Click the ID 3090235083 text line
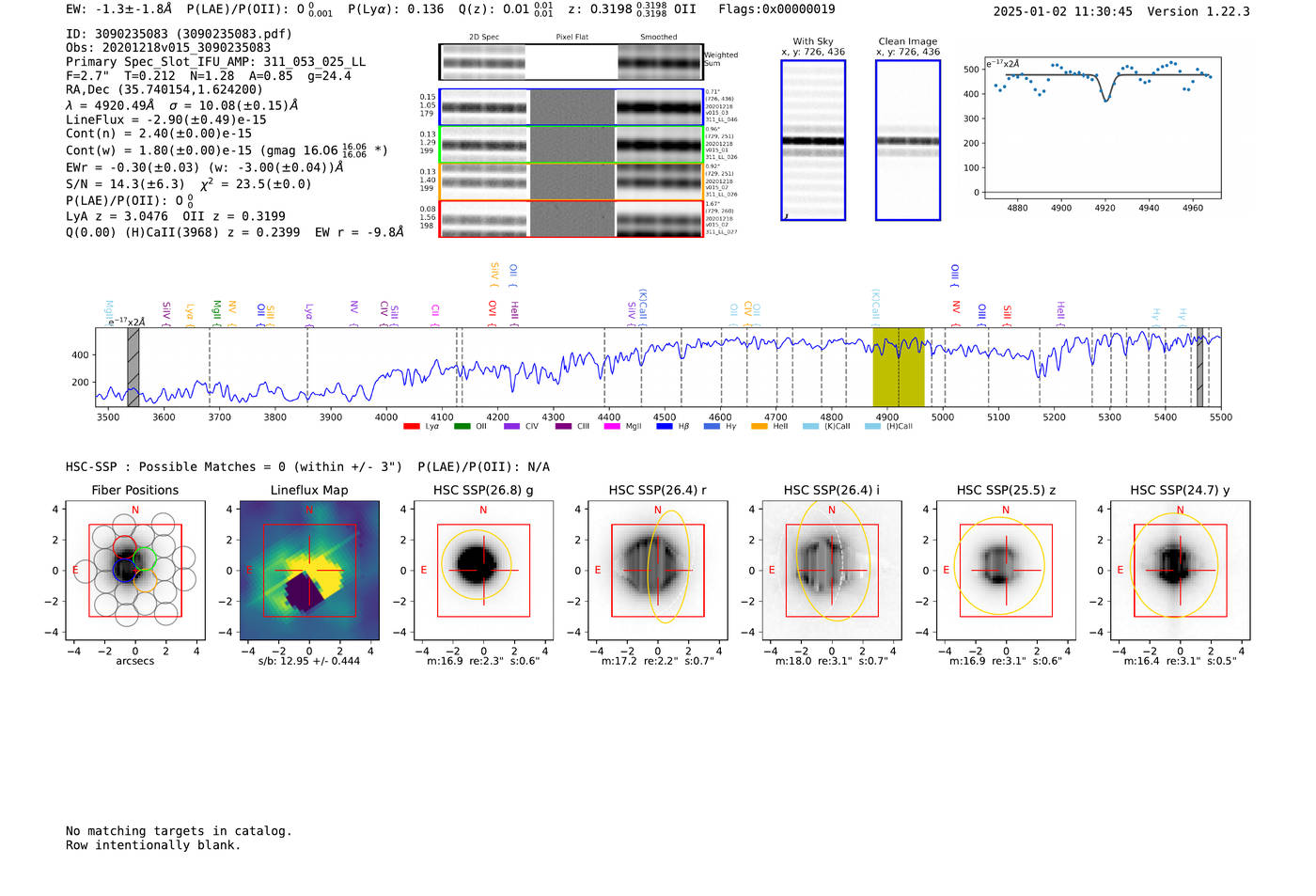Image resolution: width=1316 pixels, height=896 pixels. pyautogui.click(x=179, y=34)
